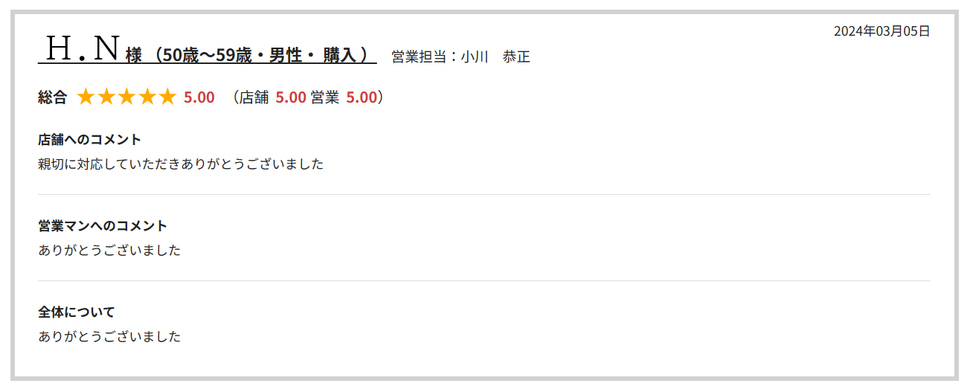This screenshot has height=392, width=970.
Task: Click the 店舗 score 5.00
Action: pos(291,98)
